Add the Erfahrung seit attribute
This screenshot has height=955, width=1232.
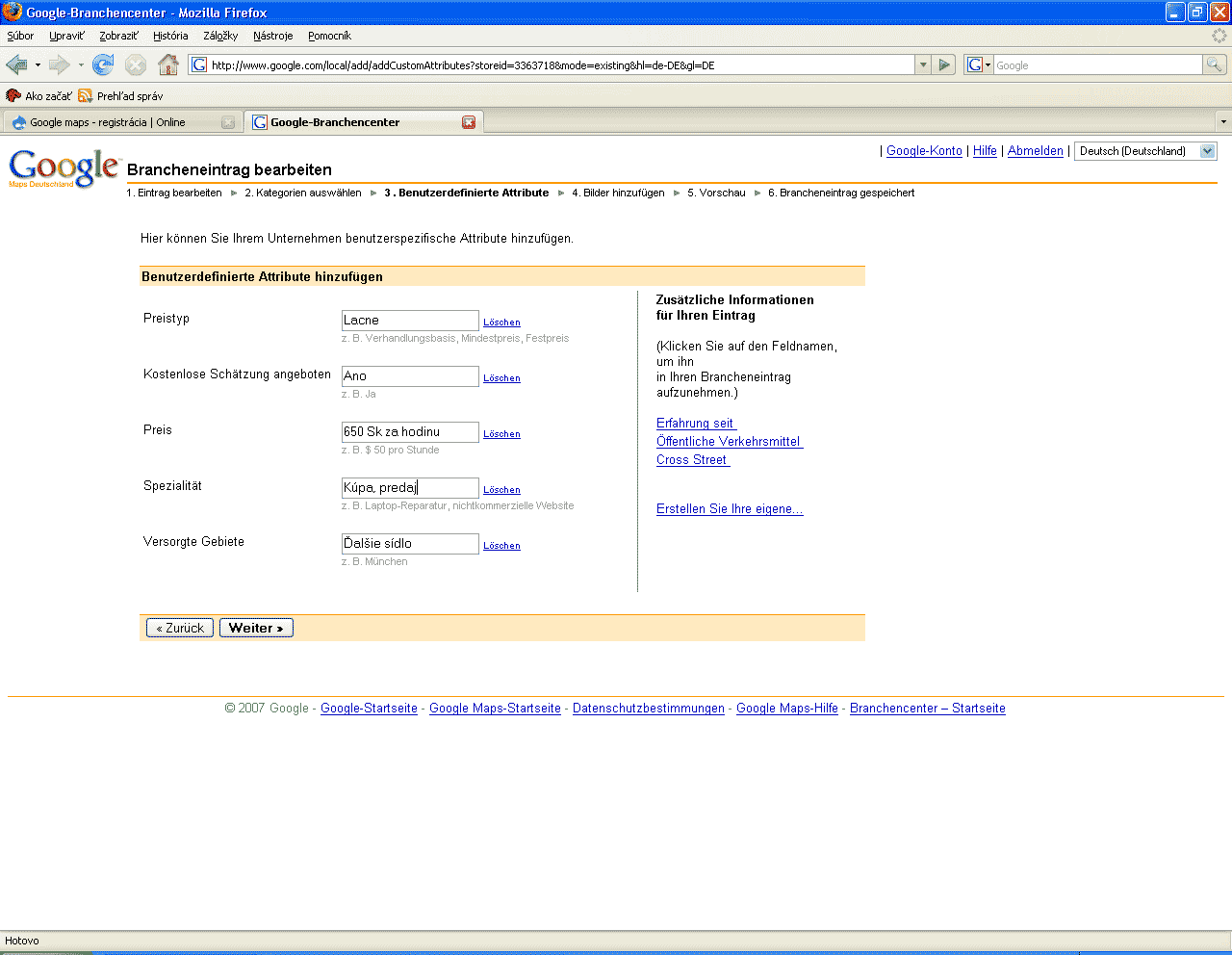696,424
